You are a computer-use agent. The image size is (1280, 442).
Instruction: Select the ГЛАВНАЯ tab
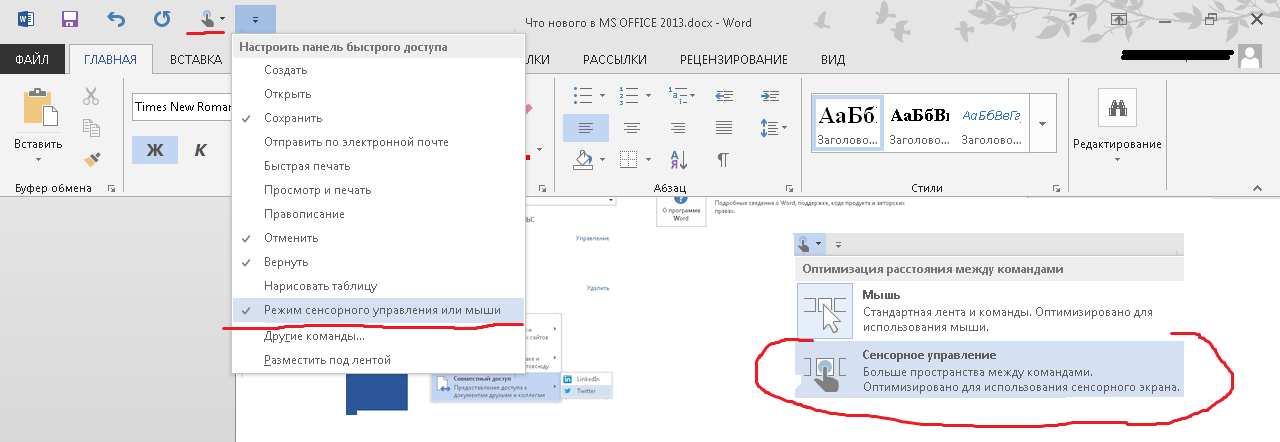110,59
